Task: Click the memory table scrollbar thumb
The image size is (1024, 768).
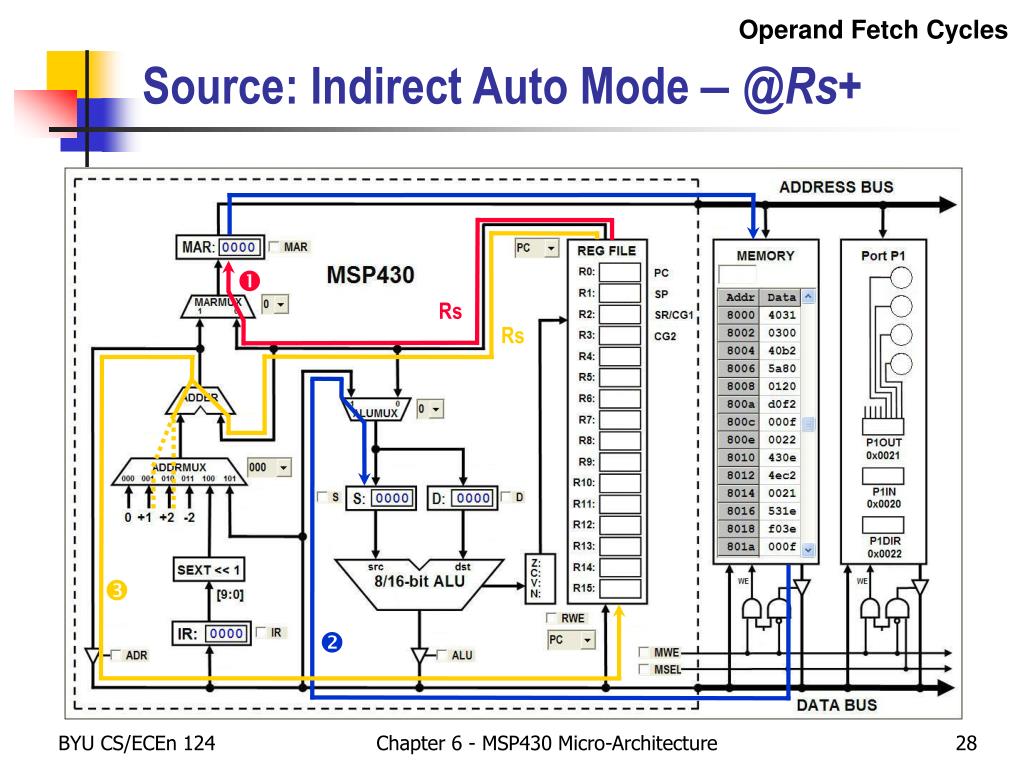Action: point(808,424)
